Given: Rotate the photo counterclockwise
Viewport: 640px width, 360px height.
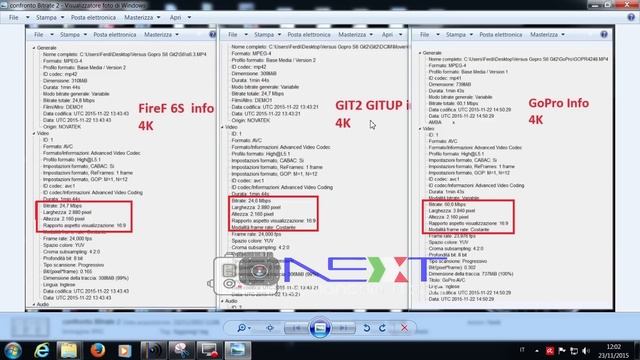Looking at the screenshot, I should coord(367,328).
